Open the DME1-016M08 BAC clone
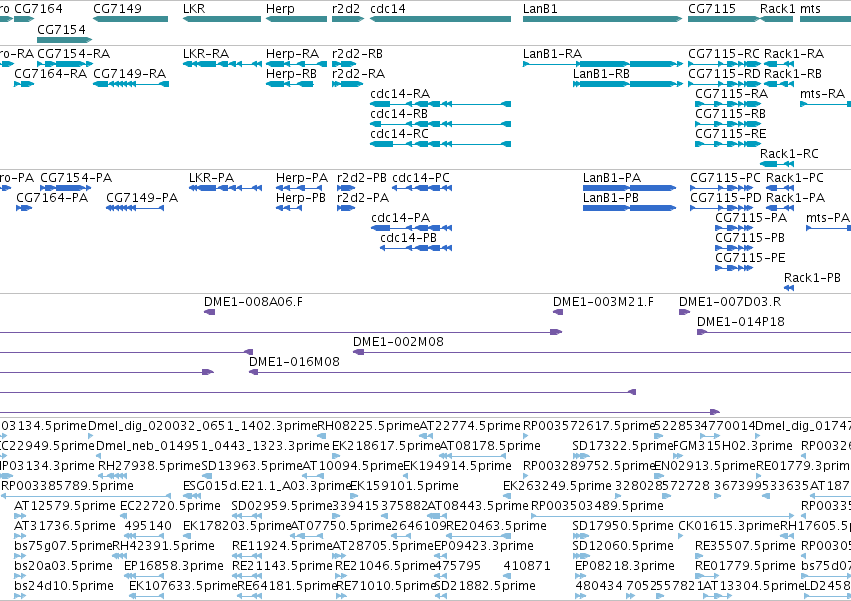The width and height of the screenshot is (851, 601). 550,372
